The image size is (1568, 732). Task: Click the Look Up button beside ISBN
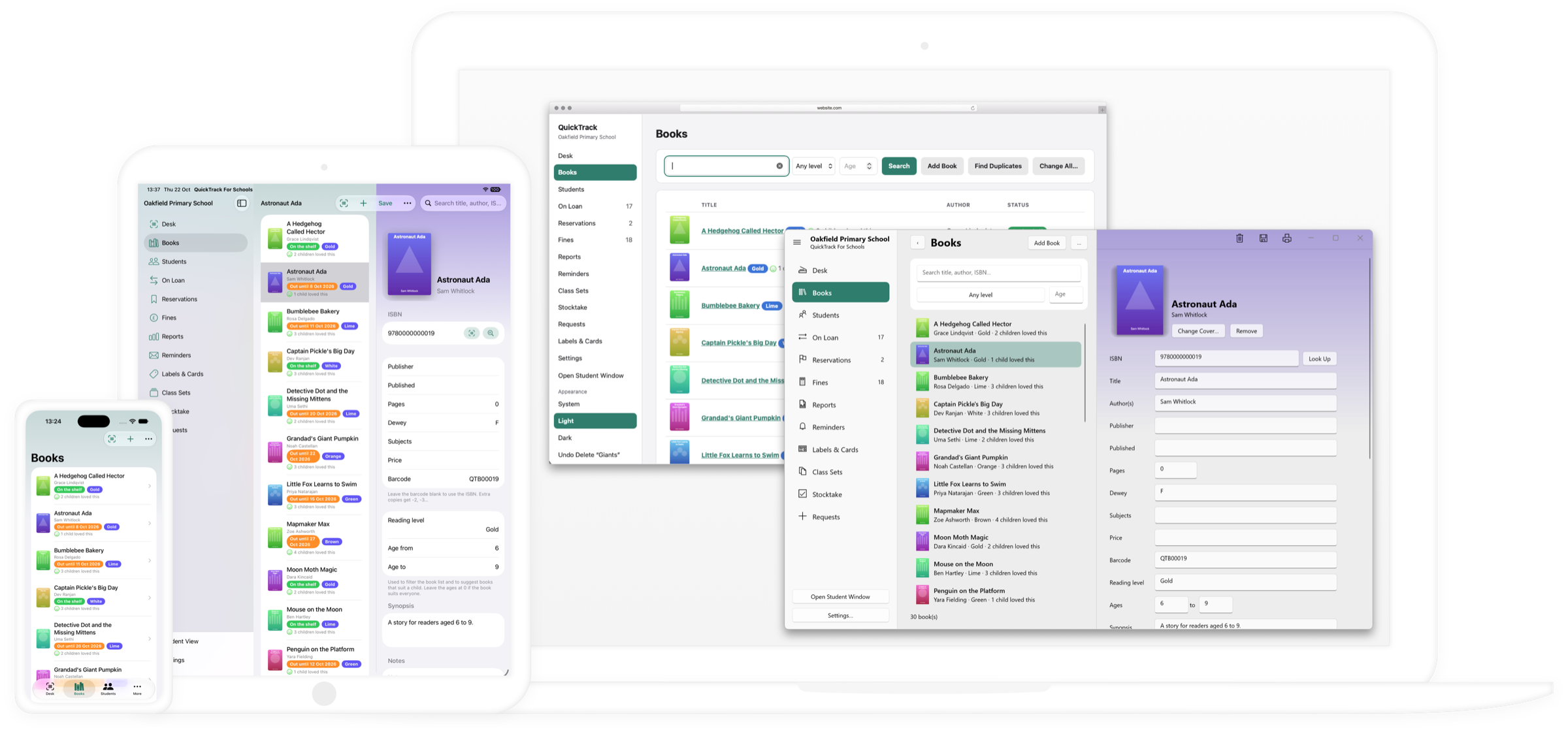(x=1319, y=358)
